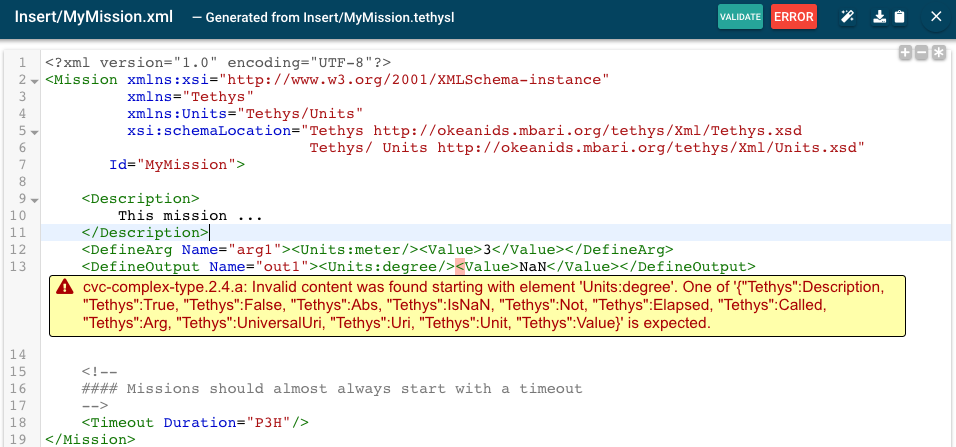Click inside the yellow validation error message
956x447 pixels.
pos(480,305)
